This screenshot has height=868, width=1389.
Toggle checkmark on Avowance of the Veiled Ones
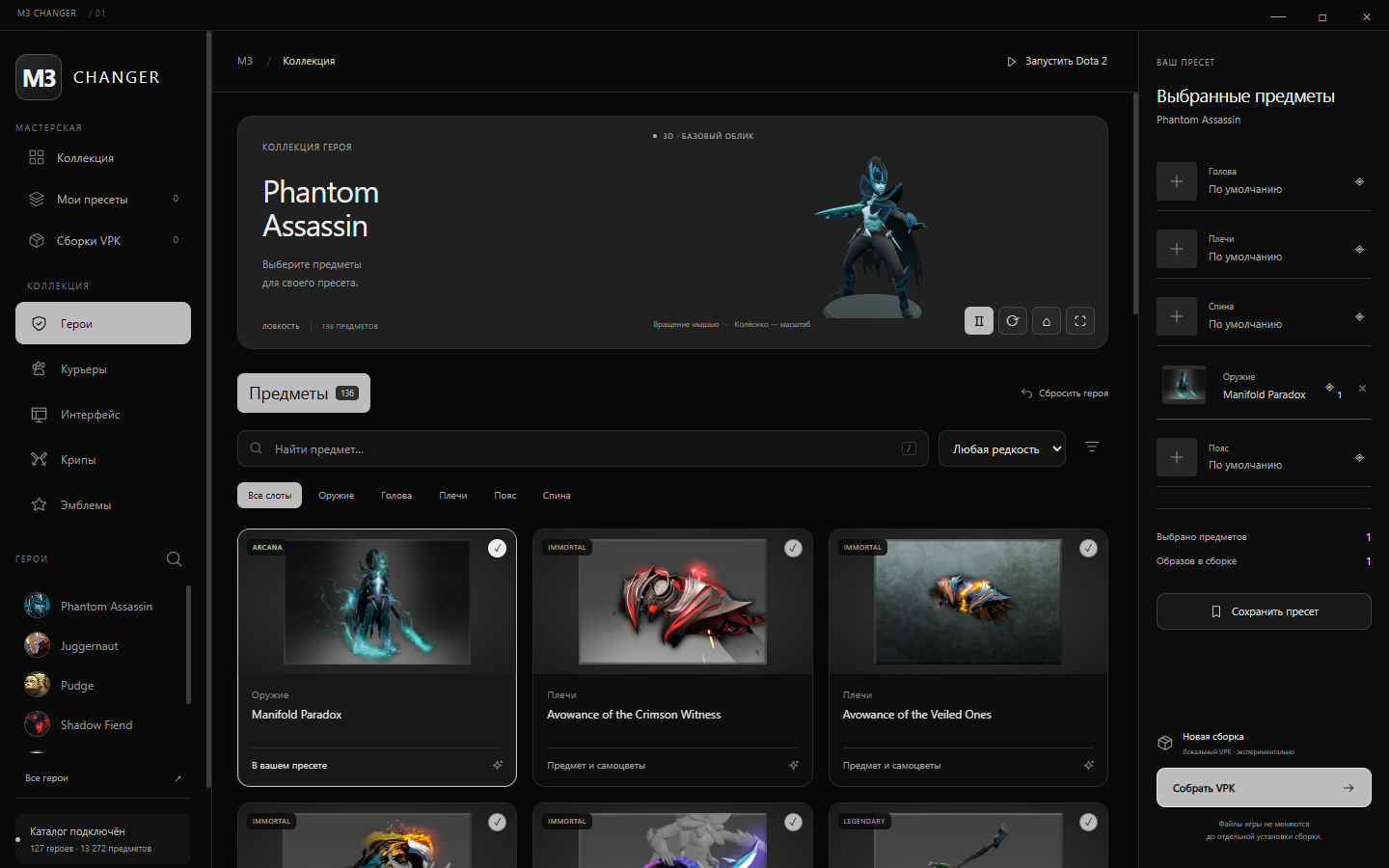point(1088,548)
